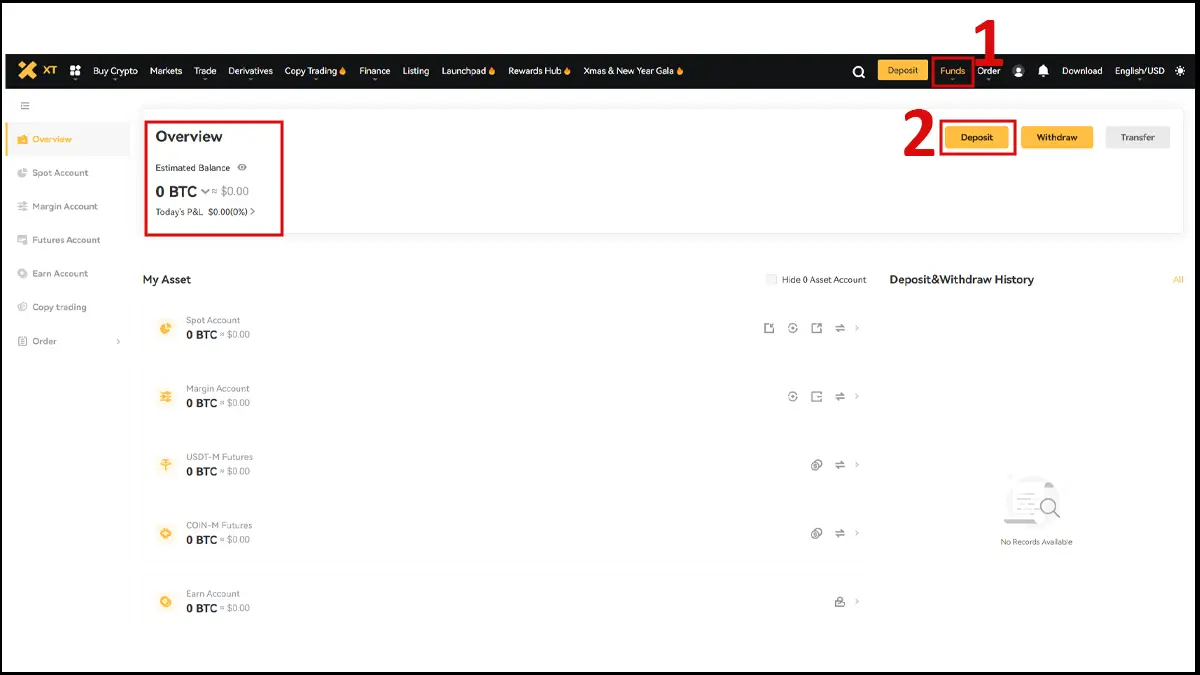The image size is (1200, 675).
Task: Click the Spot Account withdraw icon
Action: click(816, 328)
